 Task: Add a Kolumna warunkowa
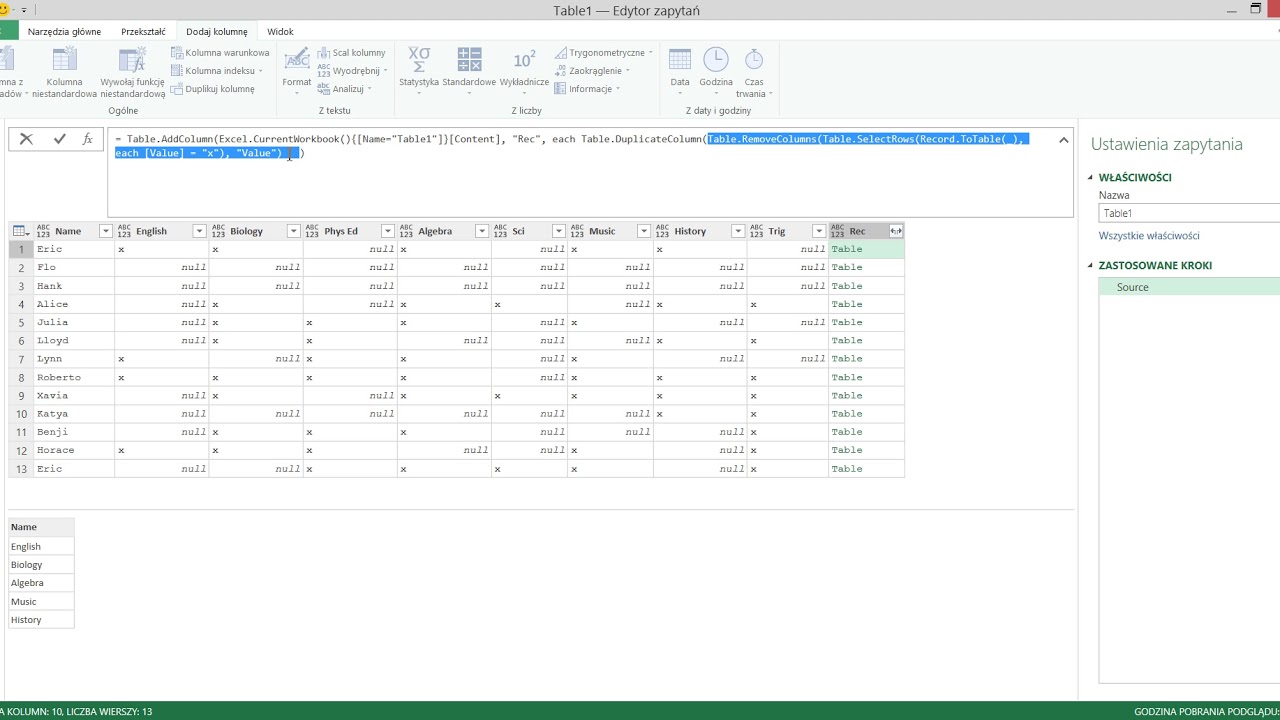click(x=220, y=53)
